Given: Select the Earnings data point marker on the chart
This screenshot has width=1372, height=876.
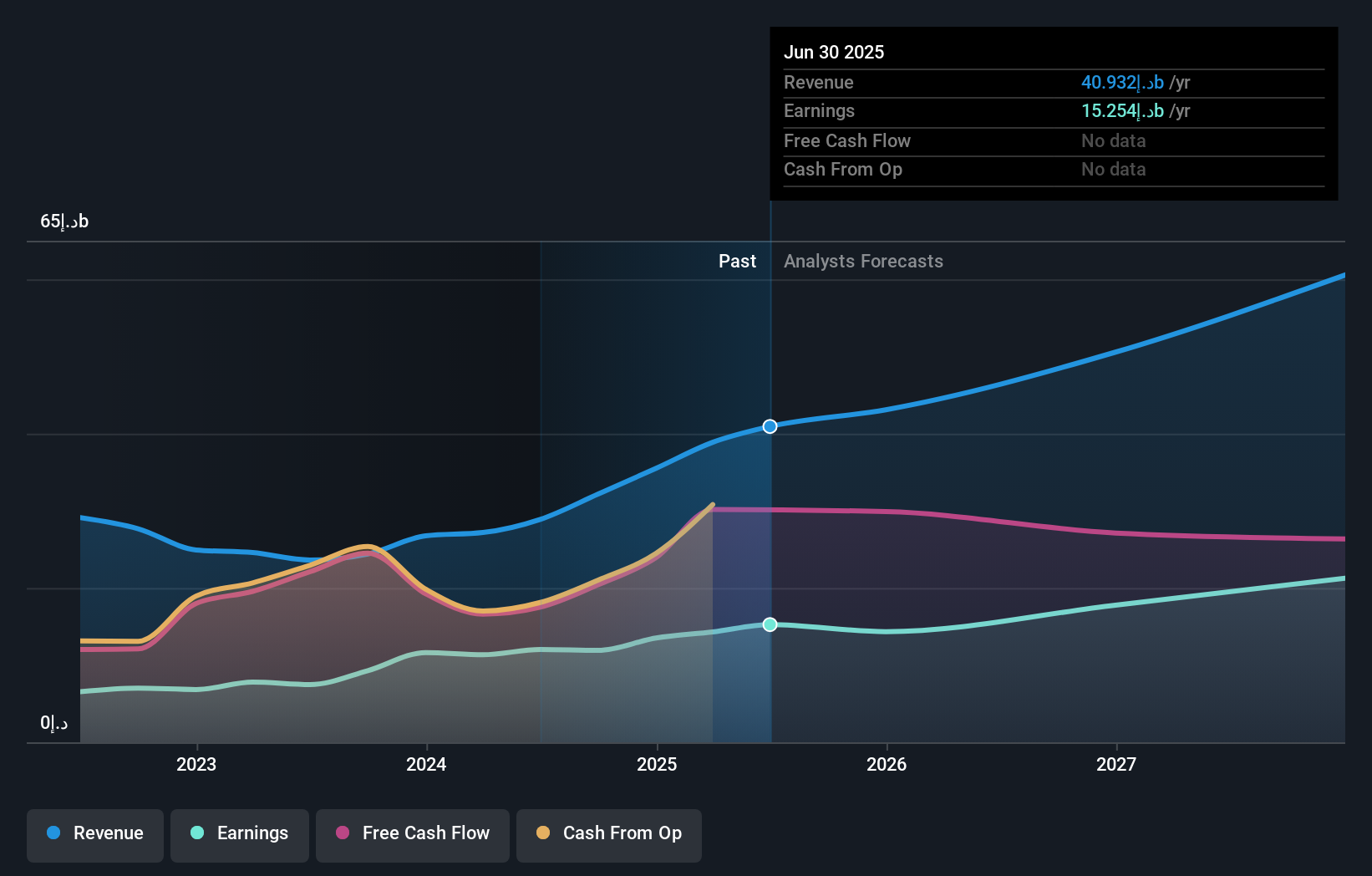Looking at the screenshot, I should 768,624.
